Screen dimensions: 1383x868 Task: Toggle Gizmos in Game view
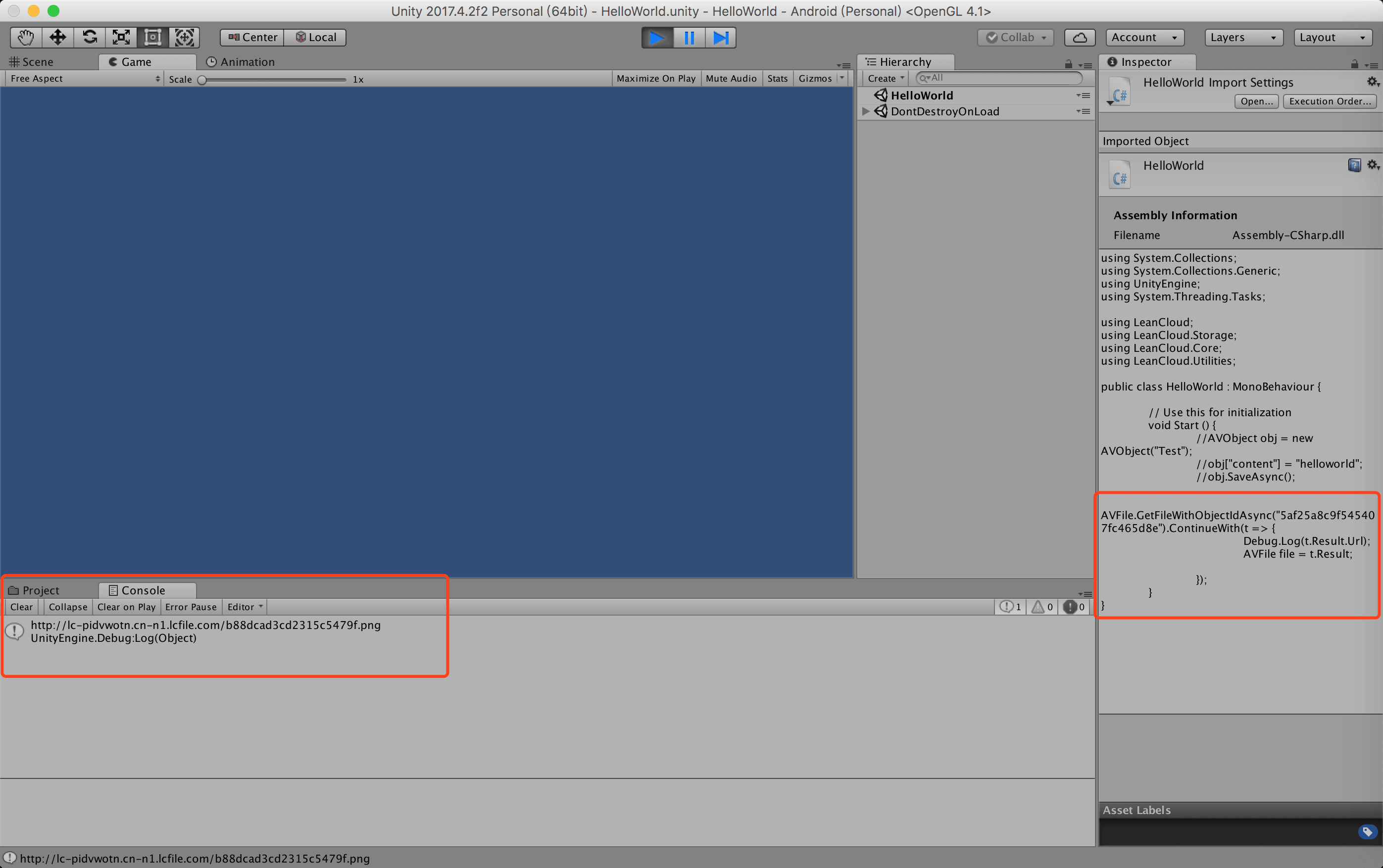point(815,79)
